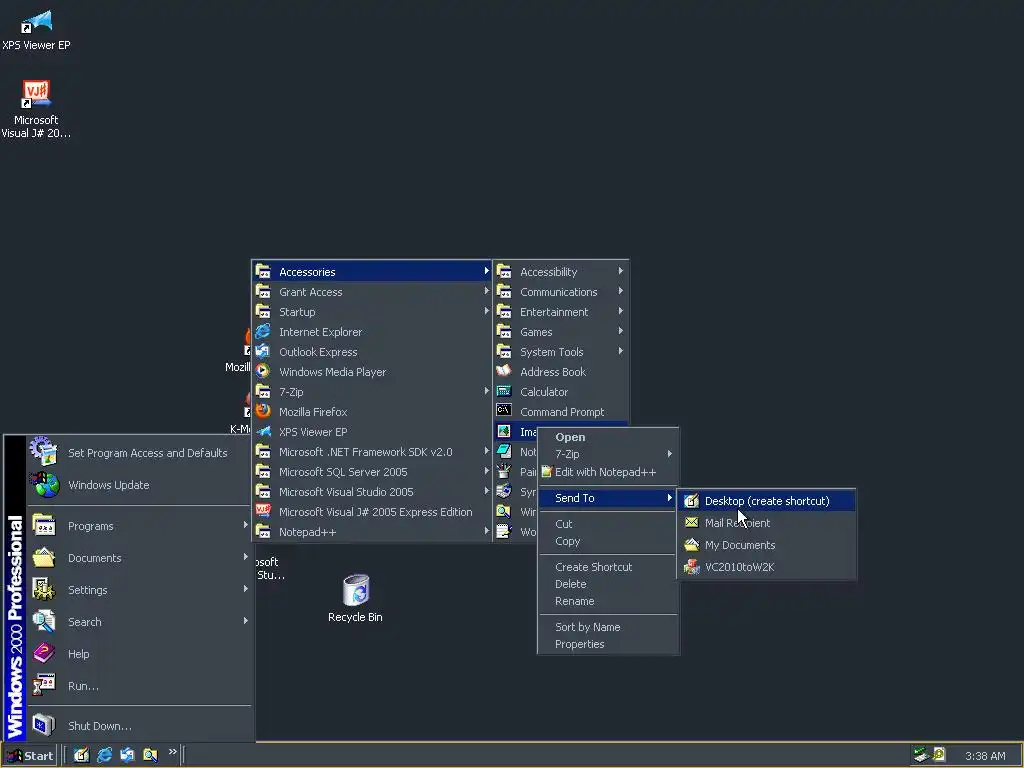Click Show Desktop quick launch icon on taskbar
This screenshot has width=1024, height=768.
click(x=81, y=755)
